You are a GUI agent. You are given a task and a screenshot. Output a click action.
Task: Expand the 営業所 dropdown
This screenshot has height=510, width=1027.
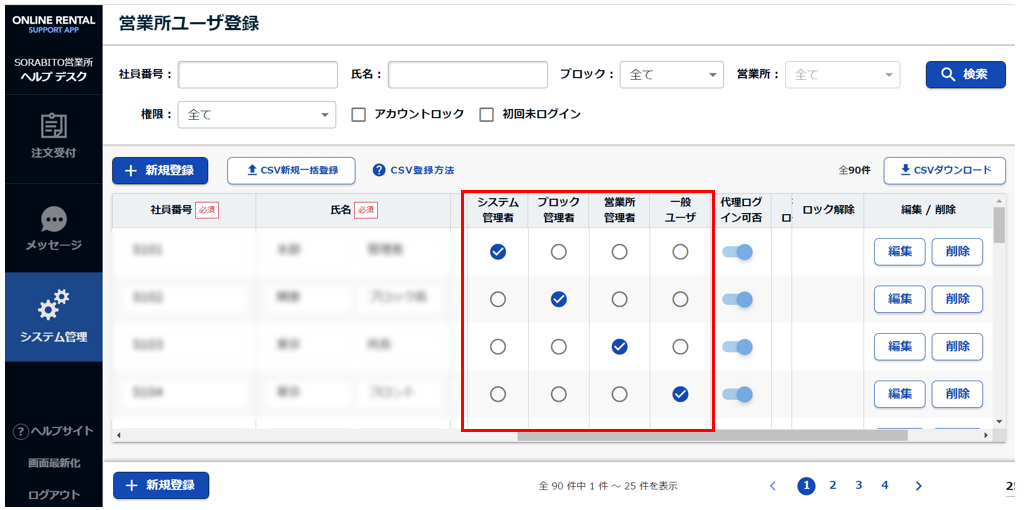pyautogui.click(x=842, y=75)
